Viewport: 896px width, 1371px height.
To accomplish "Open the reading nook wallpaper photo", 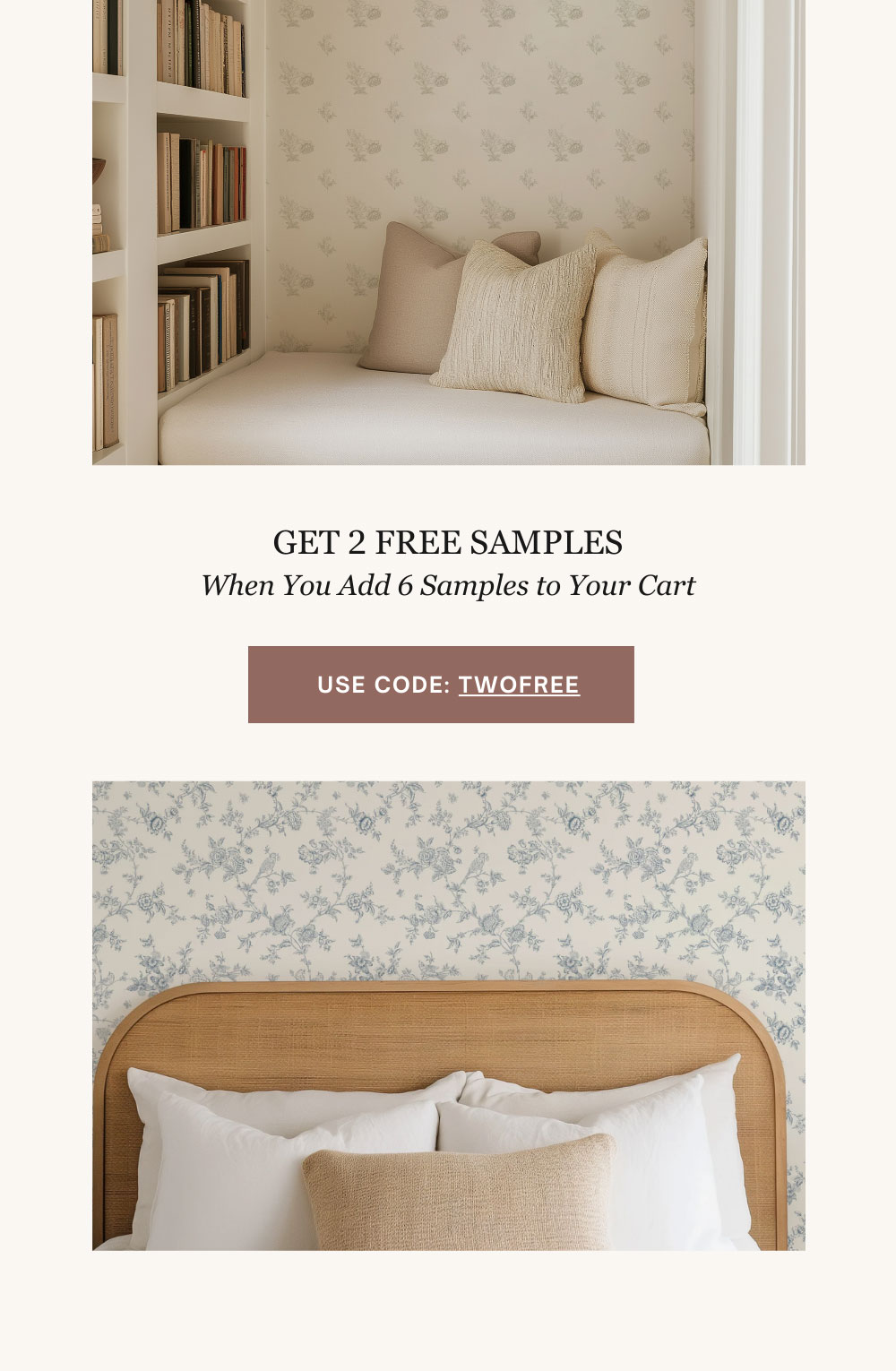I will (x=449, y=232).
